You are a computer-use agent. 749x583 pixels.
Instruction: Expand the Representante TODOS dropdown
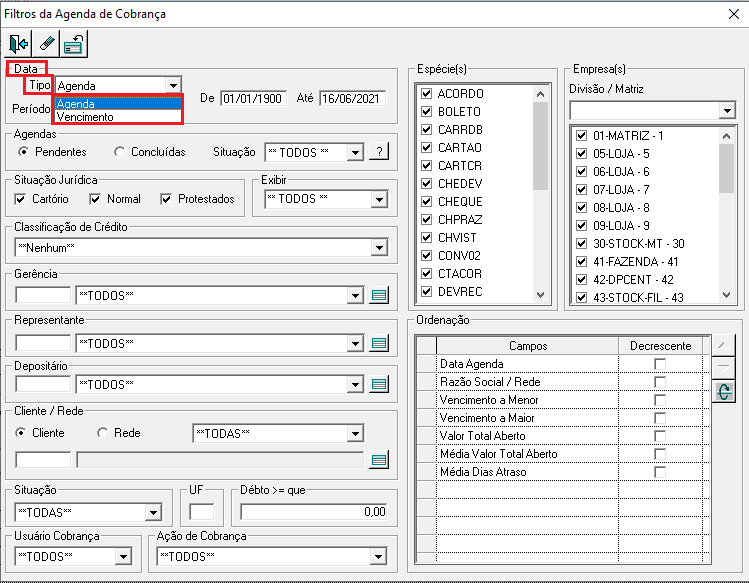(355, 344)
